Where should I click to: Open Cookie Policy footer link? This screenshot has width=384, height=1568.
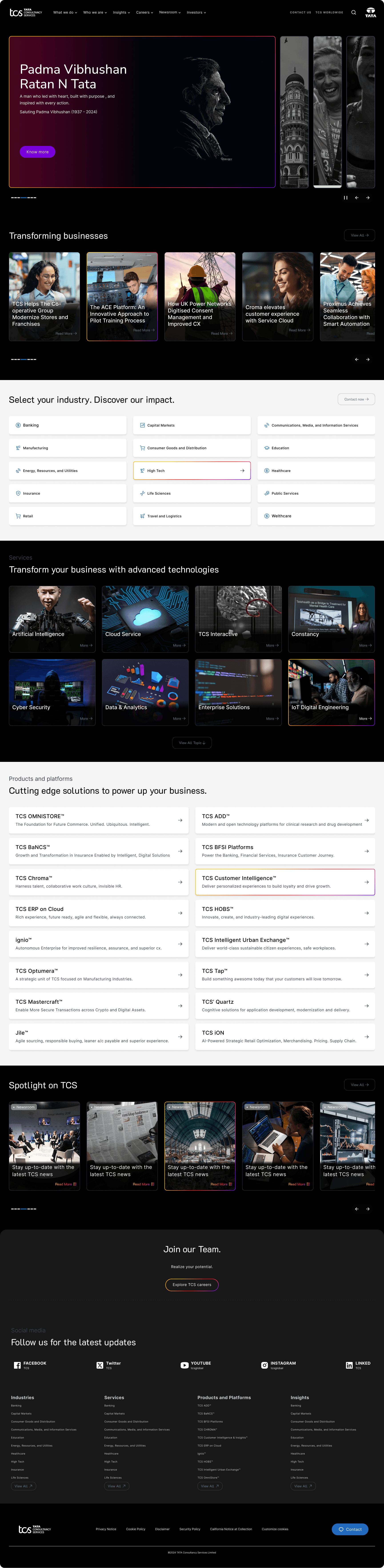coord(136,1529)
